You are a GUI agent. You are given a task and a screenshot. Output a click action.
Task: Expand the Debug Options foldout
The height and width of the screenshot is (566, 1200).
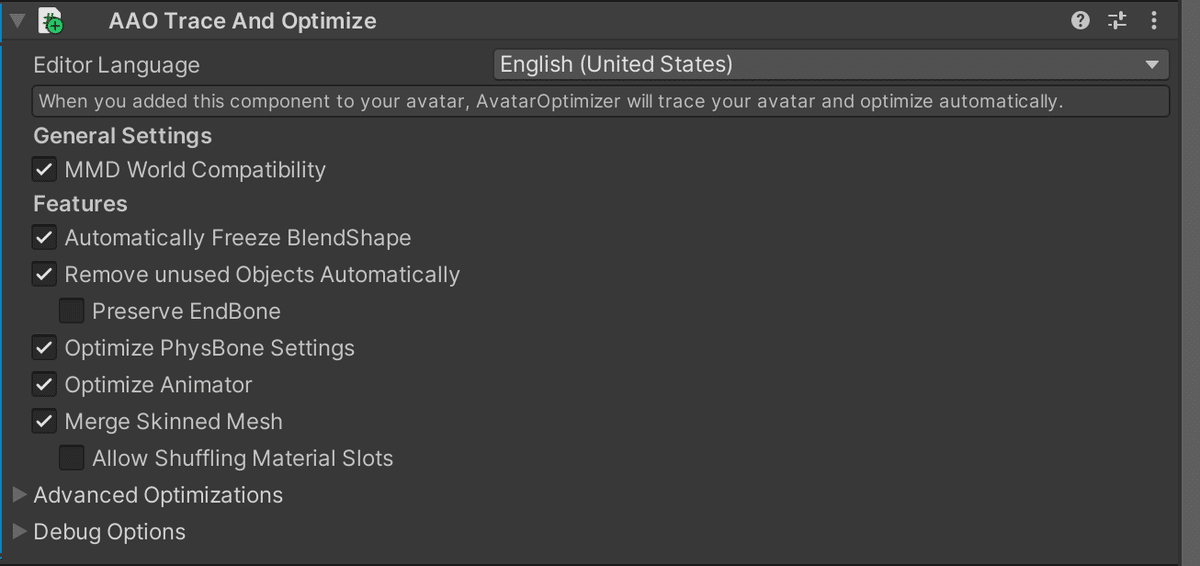(x=20, y=532)
